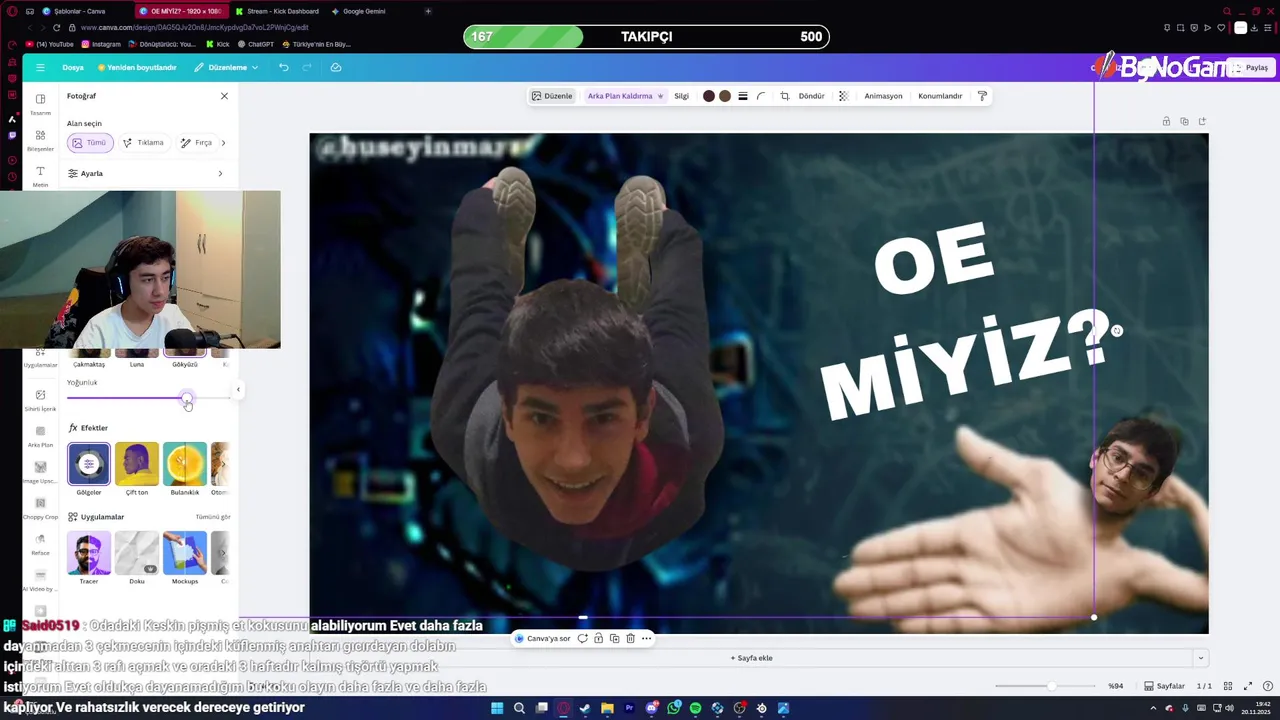Click the Paylaş share button
The image size is (1280, 720).
[1251, 67]
